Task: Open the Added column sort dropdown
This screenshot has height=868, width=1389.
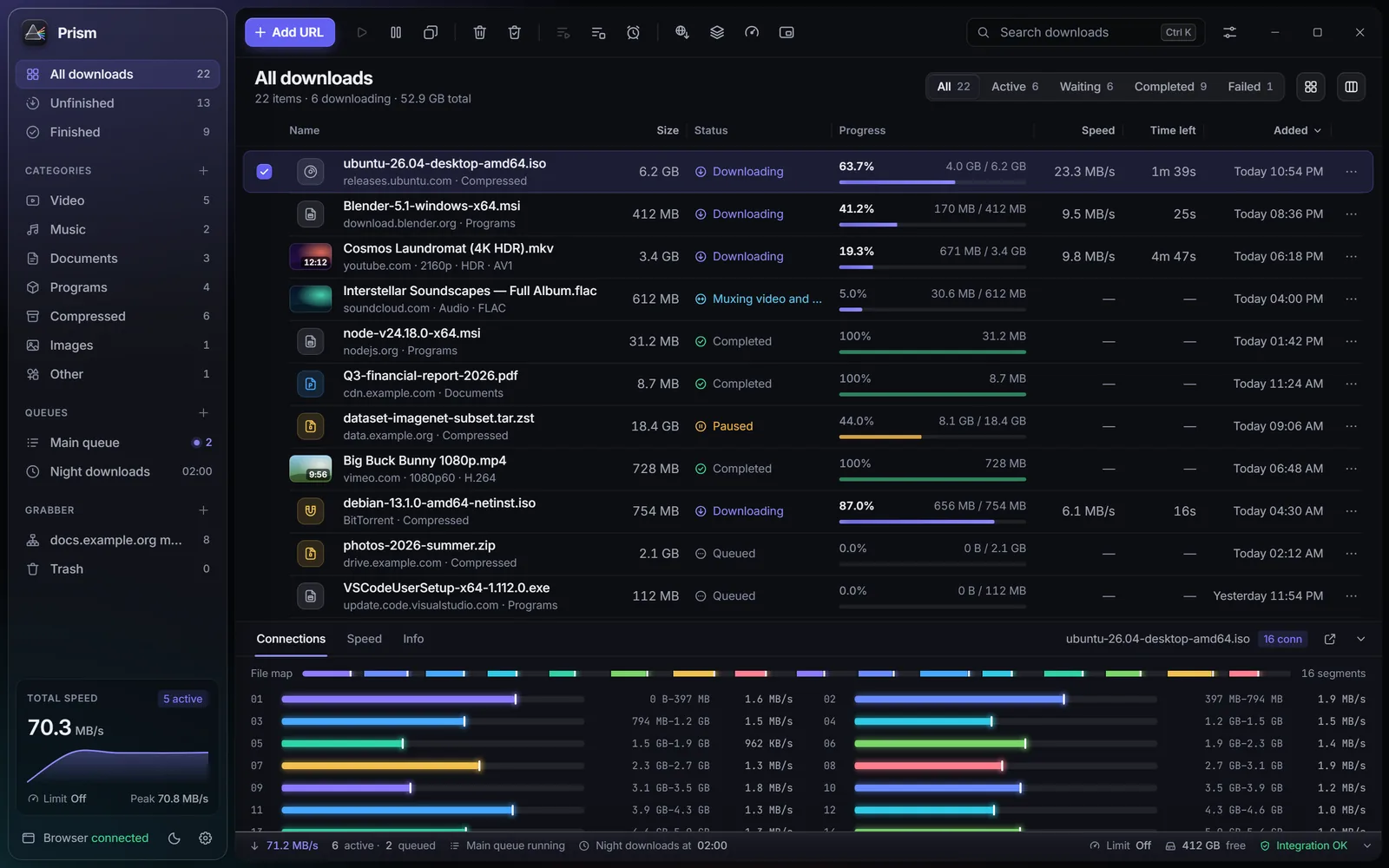Action: [x=1297, y=130]
